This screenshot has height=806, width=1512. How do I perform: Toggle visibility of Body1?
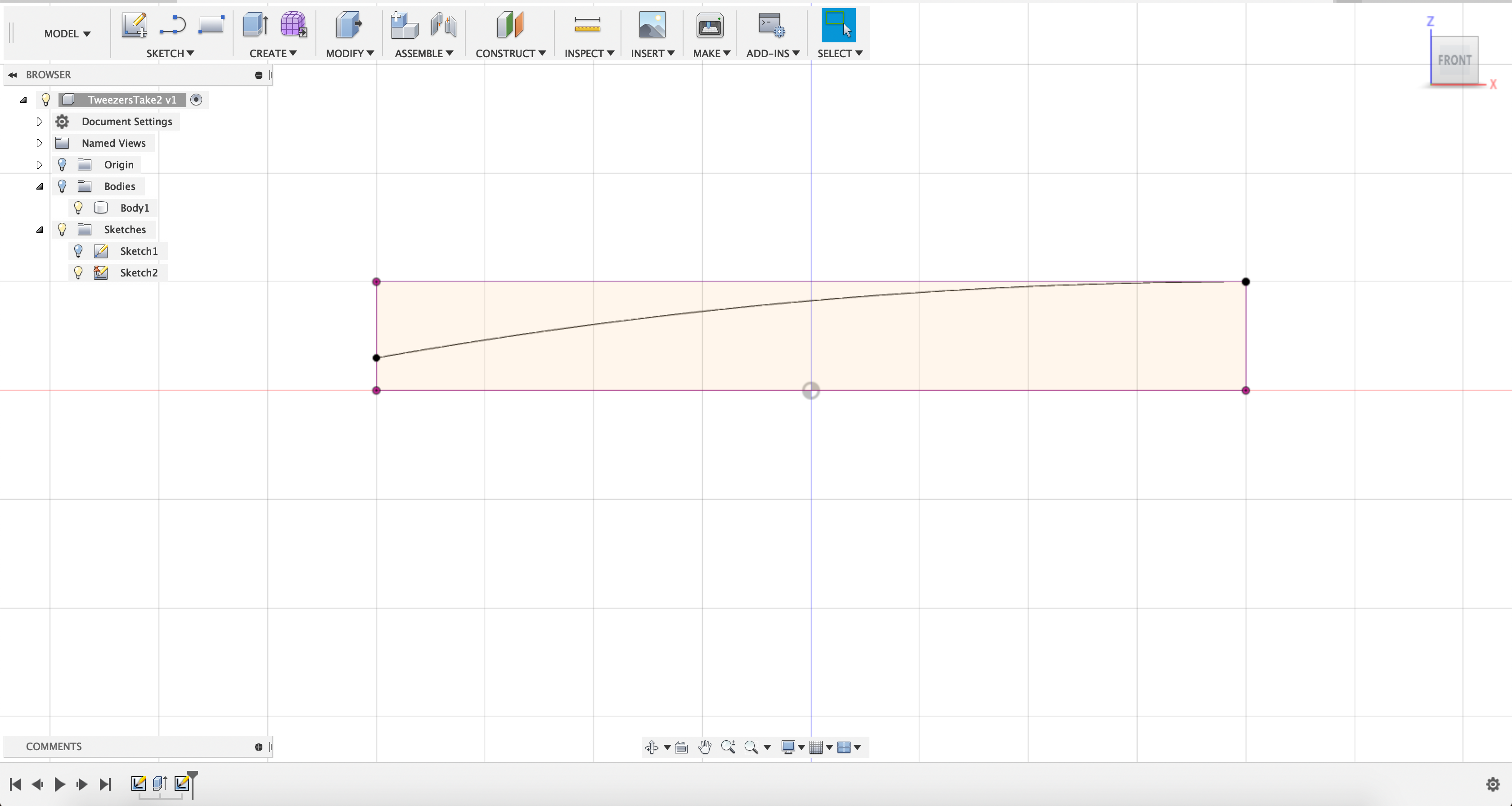click(x=78, y=208)
